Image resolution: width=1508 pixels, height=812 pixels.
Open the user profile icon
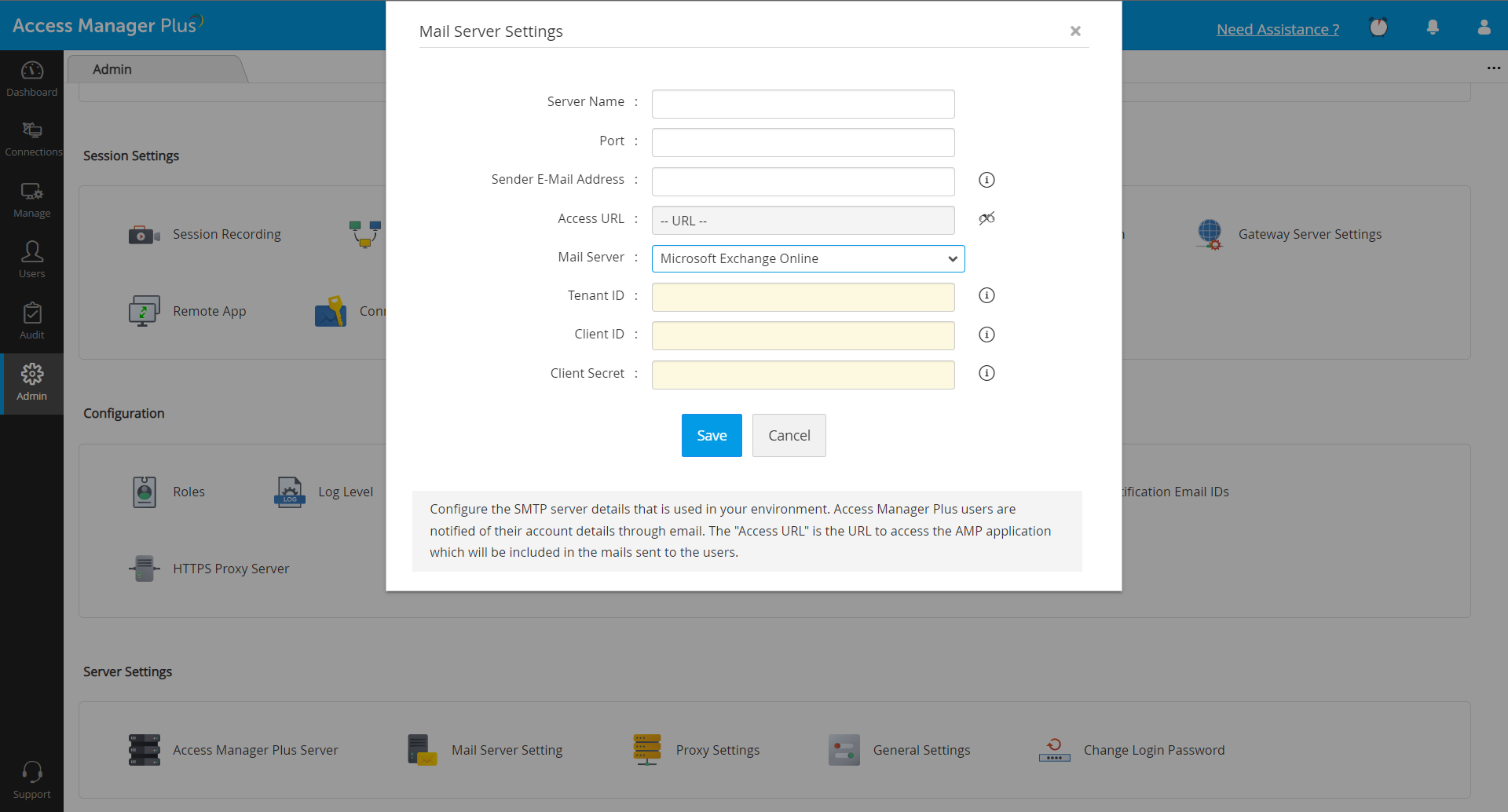(x=1484, y=28)
